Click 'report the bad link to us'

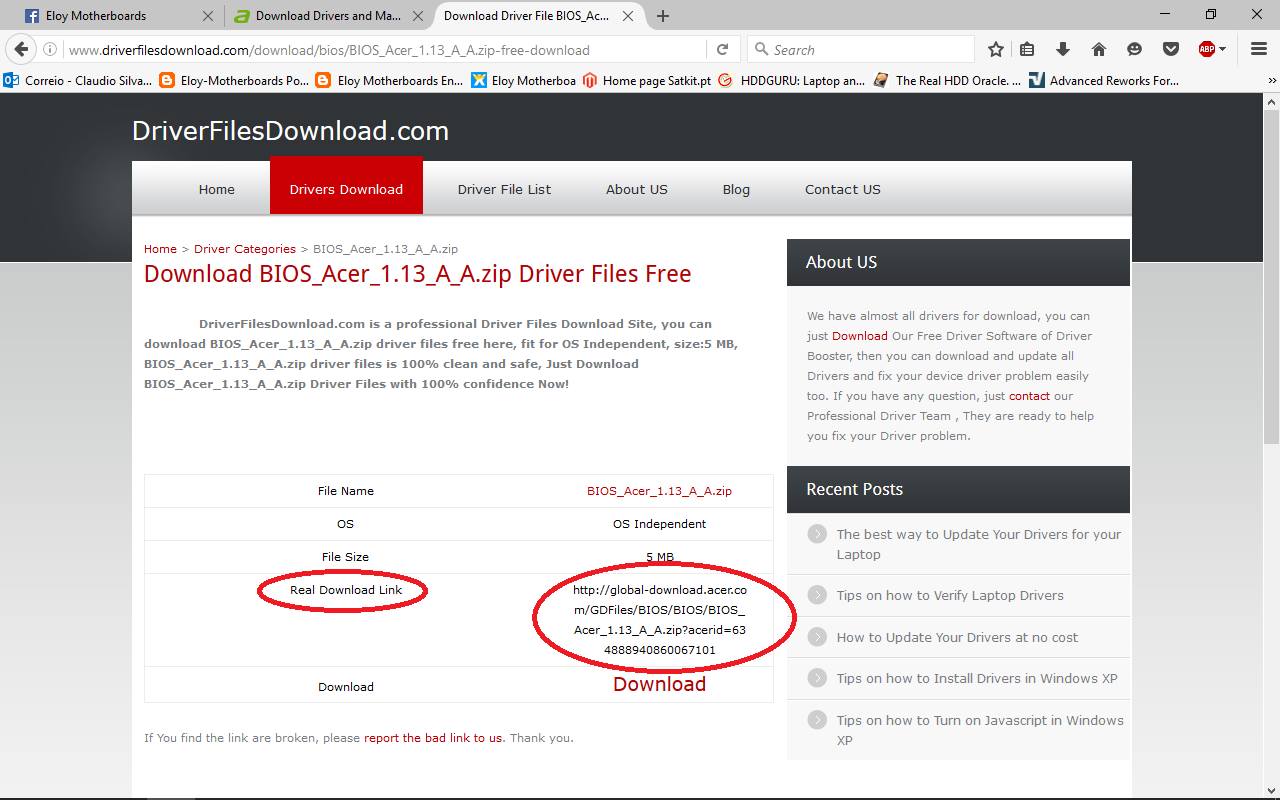point(433,738)
